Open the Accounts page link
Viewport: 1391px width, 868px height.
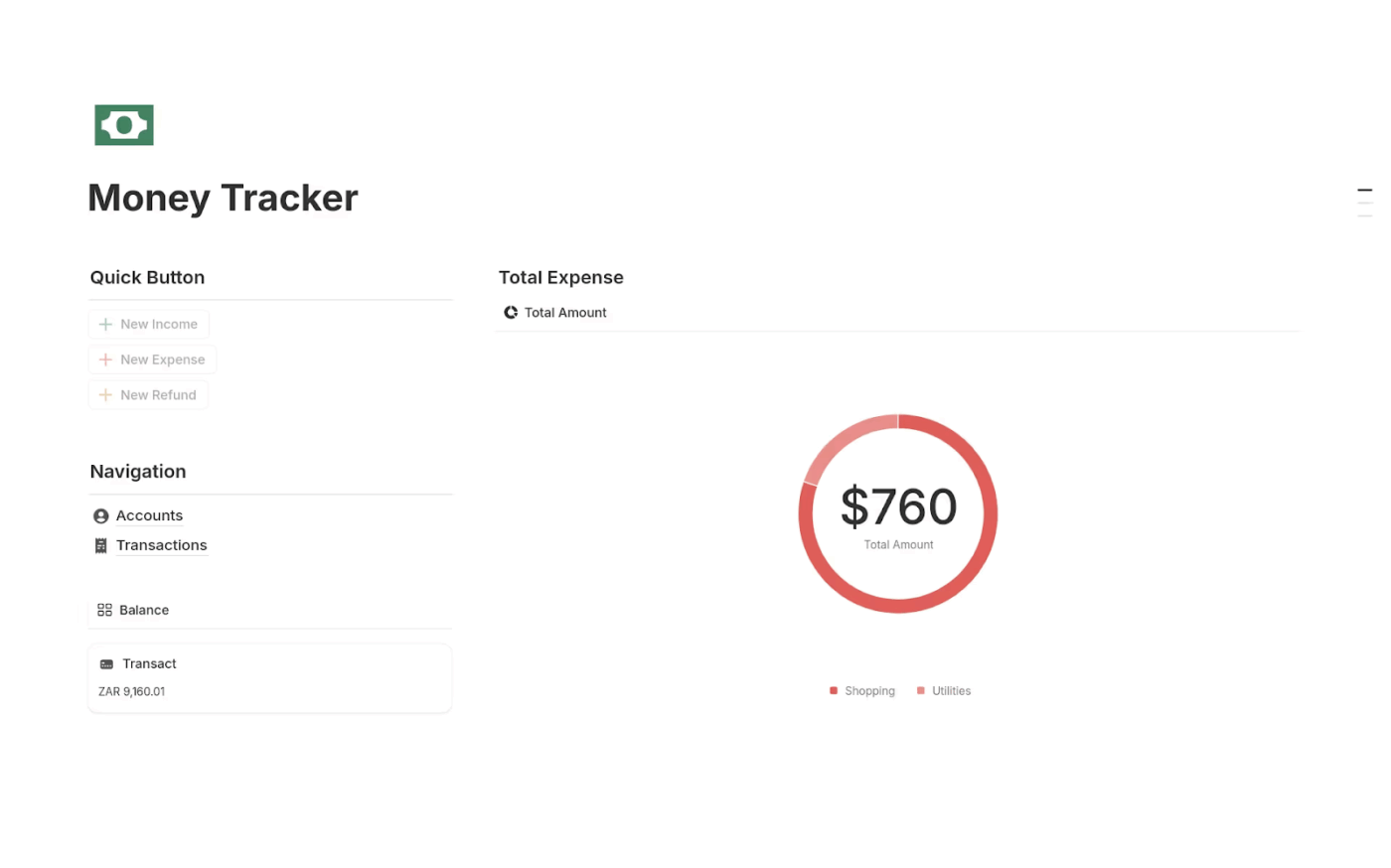149,515
